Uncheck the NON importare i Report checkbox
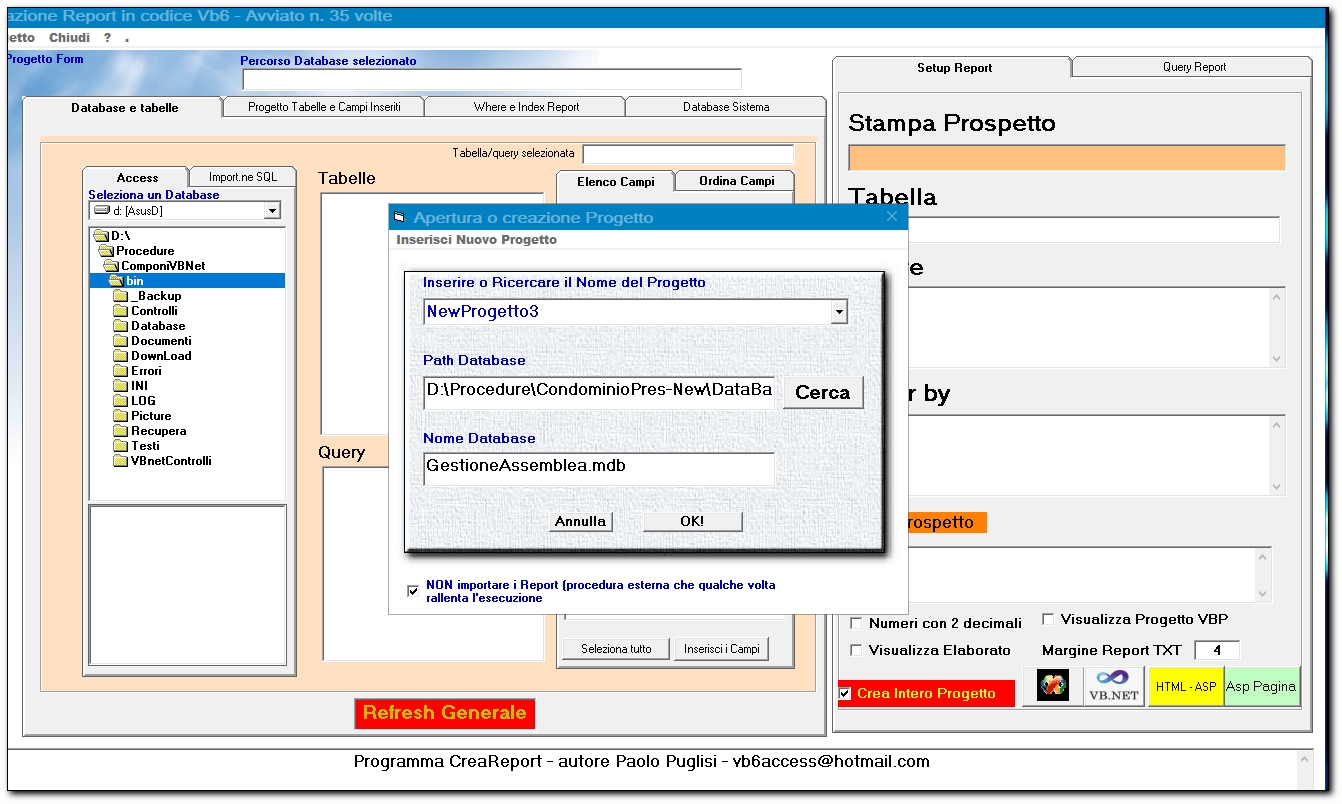Image resolution: width=1342 pixels, height=804 pixels. tap(413, 591)
